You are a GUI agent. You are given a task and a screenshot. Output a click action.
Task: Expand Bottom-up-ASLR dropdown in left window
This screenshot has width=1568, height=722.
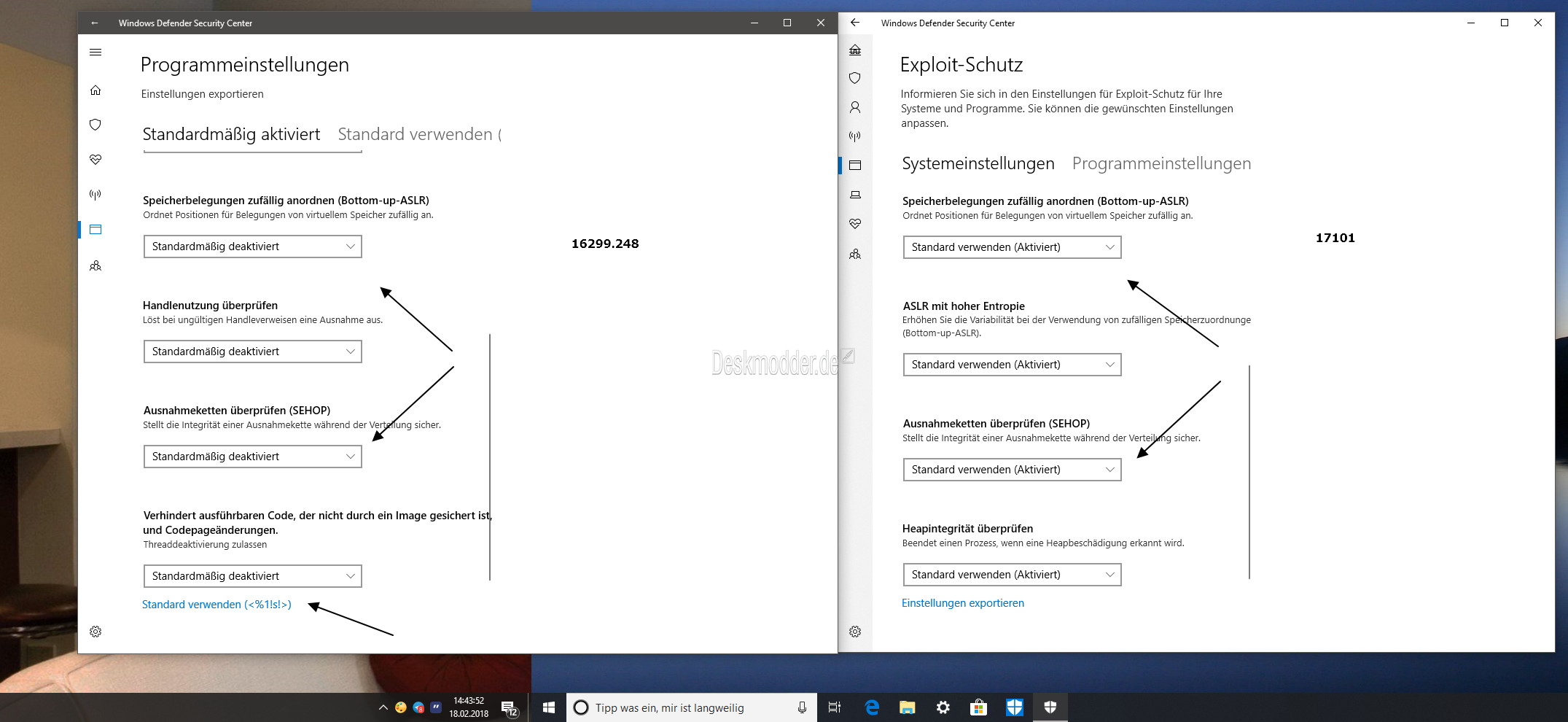pyautogui.click(x=253, y=247)
